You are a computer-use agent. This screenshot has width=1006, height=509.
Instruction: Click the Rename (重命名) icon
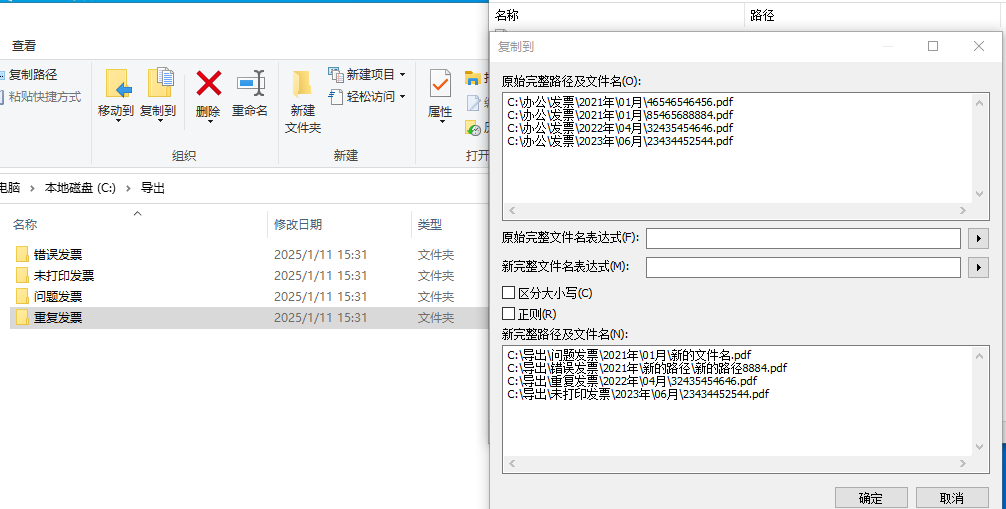(251, 83)
